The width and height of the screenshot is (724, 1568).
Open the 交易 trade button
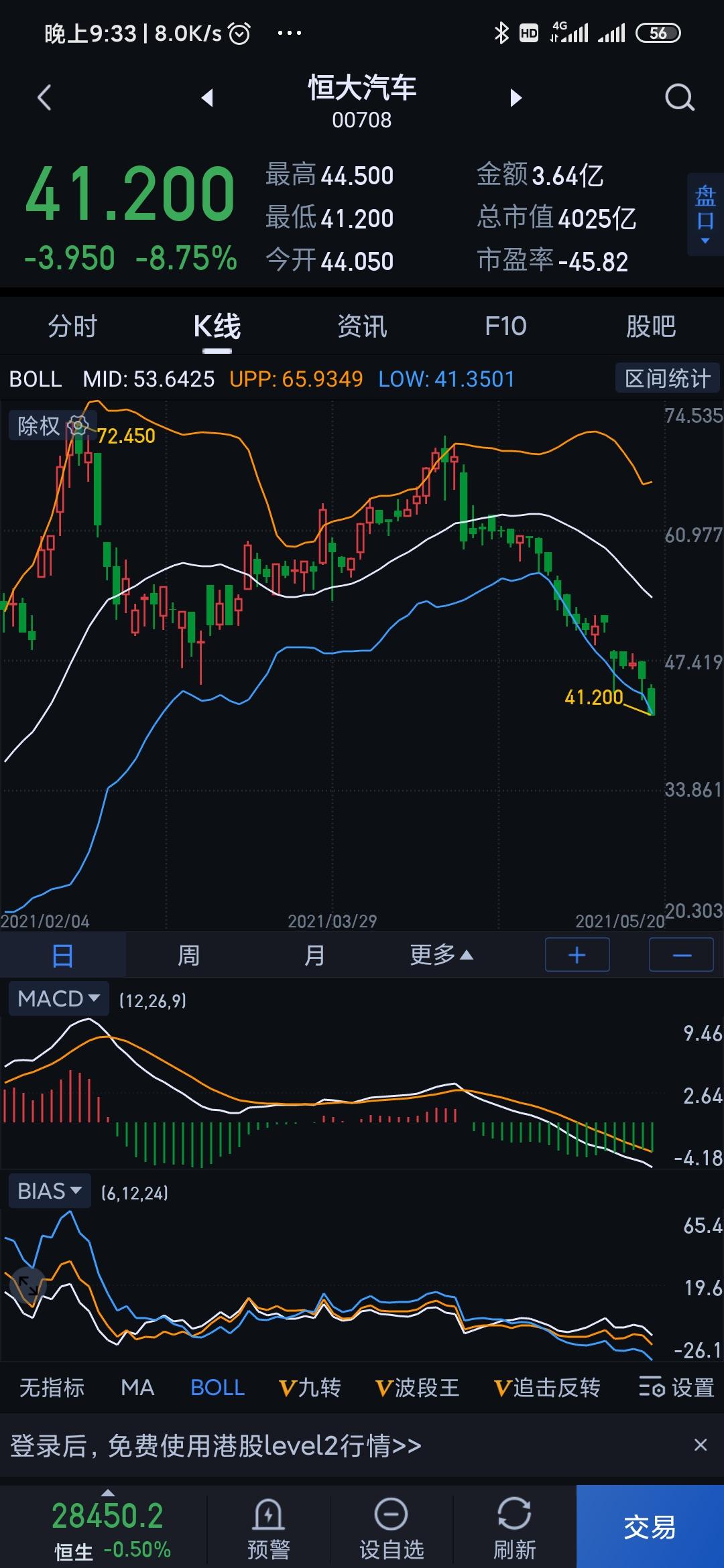650,1527
